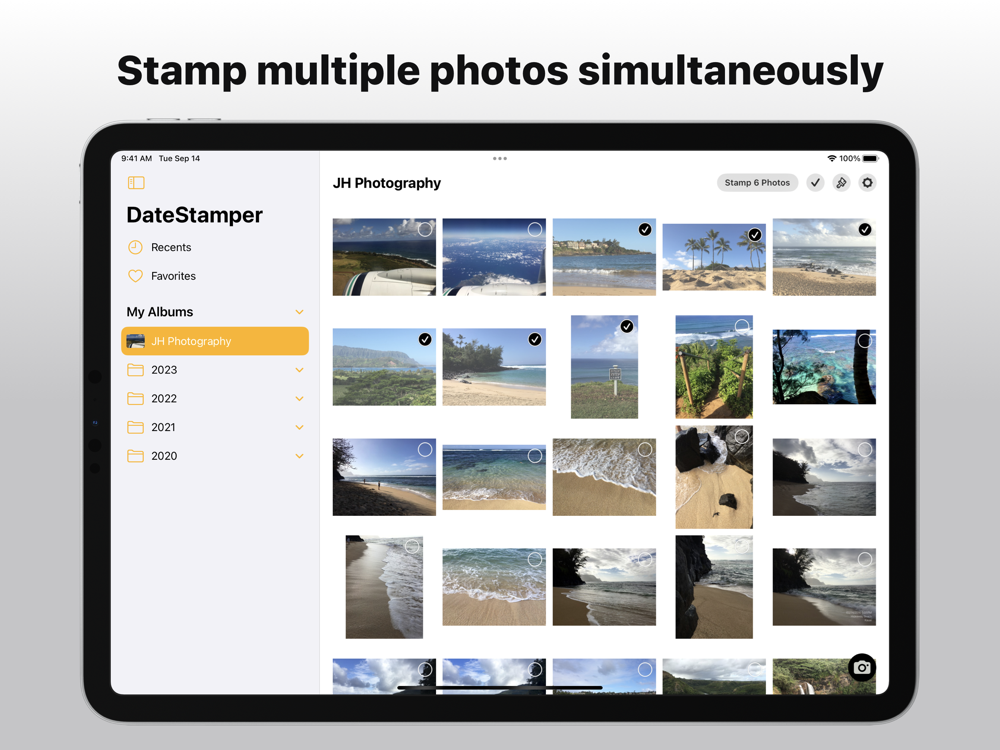Toggle the sidebar panel icon
Viewport: 1000px width, 750px height.
coord(136,183)
